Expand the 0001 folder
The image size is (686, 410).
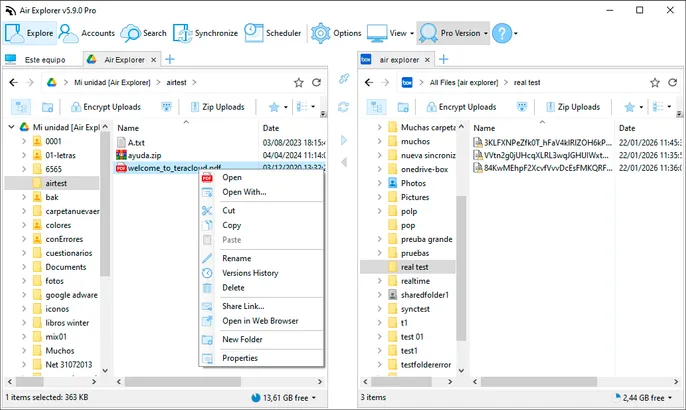click(24, 141)
